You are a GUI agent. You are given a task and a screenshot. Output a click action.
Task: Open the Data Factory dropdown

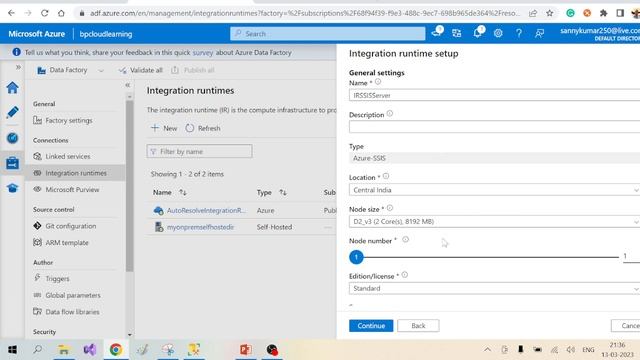coord(70,70)
